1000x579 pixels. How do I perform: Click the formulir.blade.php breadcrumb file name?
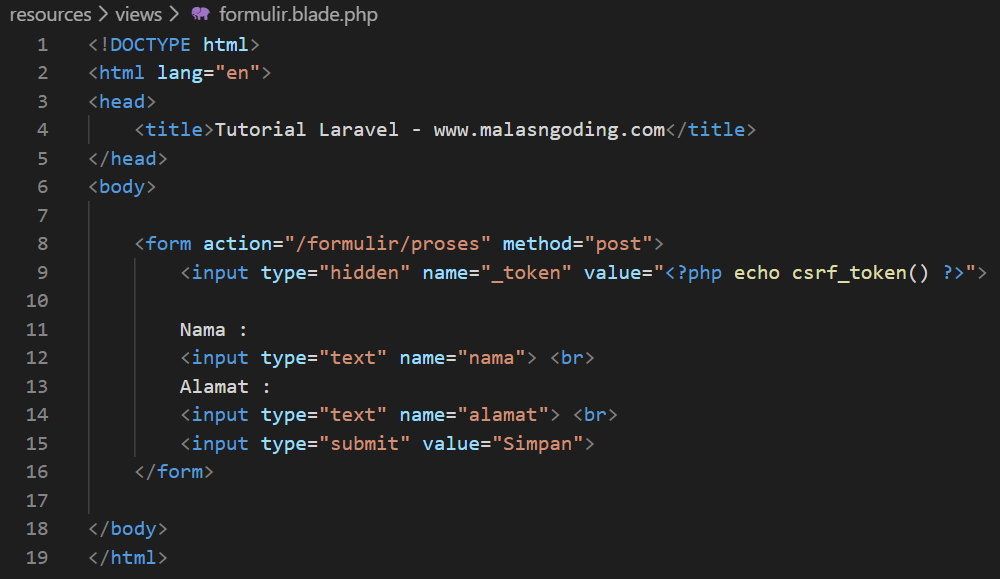coord(298,14)
